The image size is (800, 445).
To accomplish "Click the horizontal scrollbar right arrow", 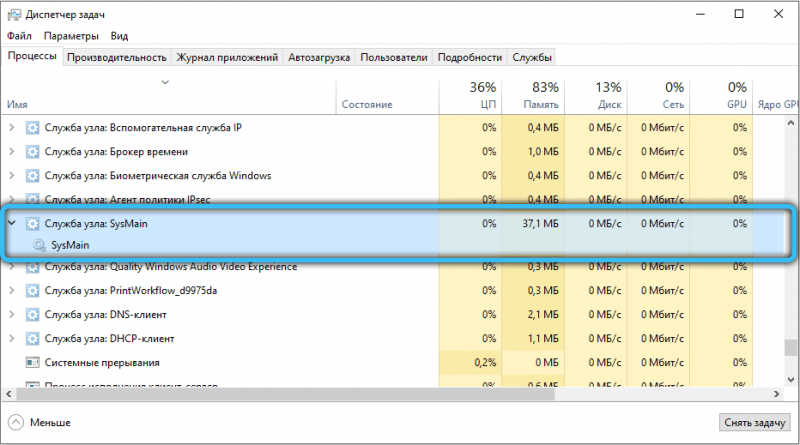I will click(777, 394).
